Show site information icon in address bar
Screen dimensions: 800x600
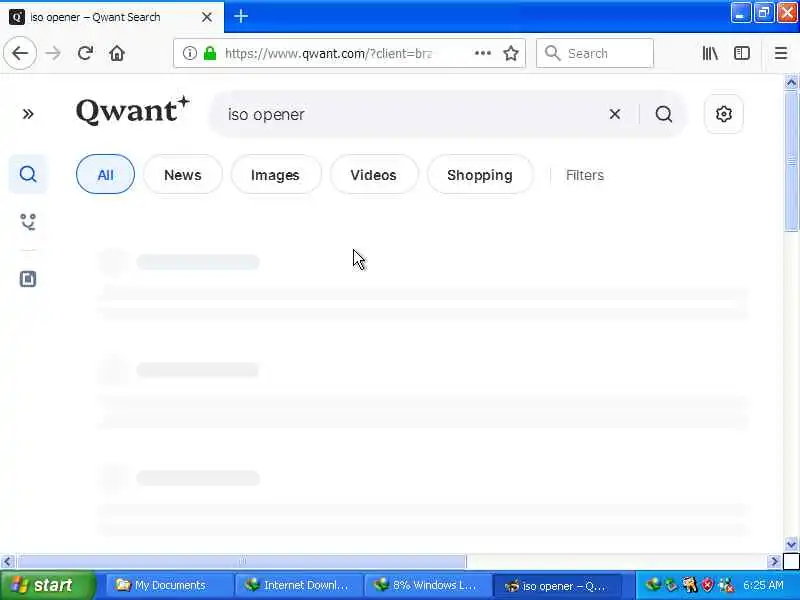click(x=189, y=53)
